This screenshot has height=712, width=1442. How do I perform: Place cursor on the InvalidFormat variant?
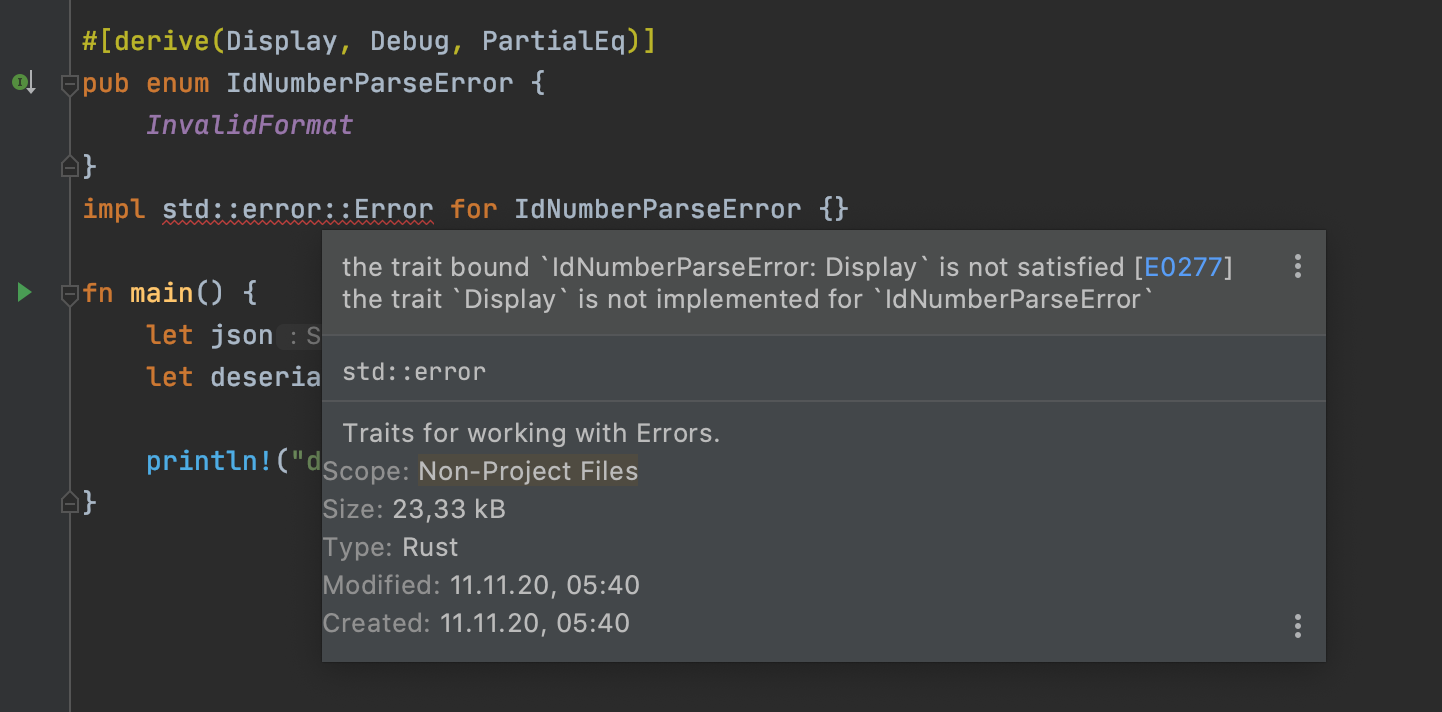point(249,124)
